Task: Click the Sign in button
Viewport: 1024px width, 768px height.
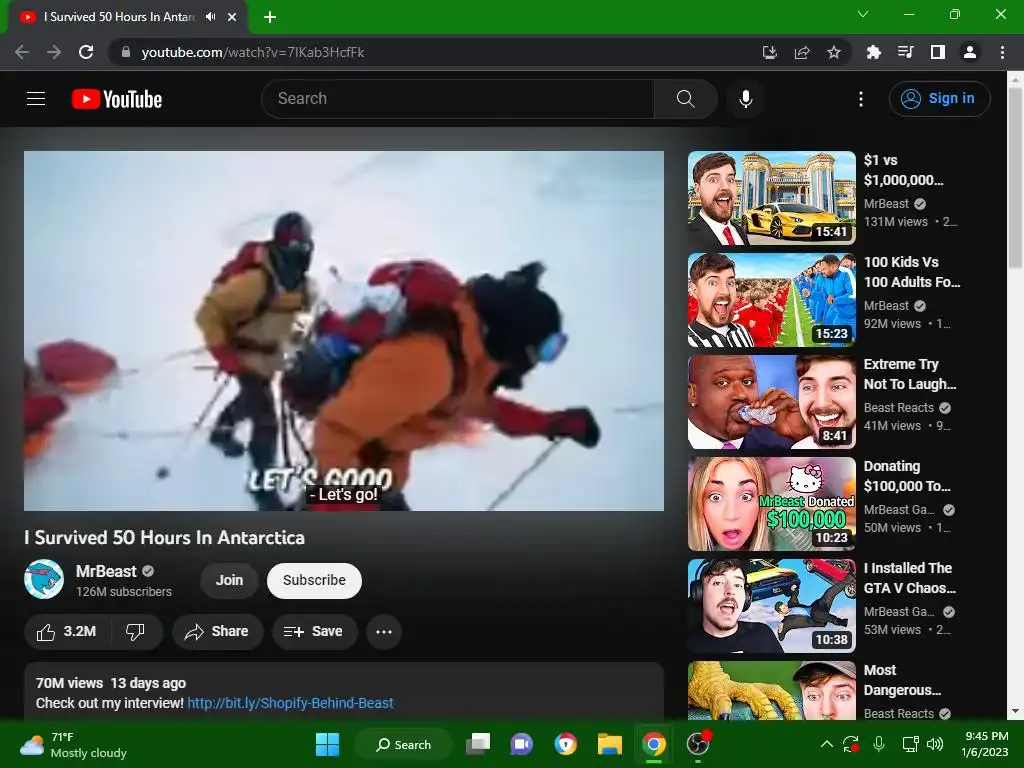Action: (x=939, y=99)
